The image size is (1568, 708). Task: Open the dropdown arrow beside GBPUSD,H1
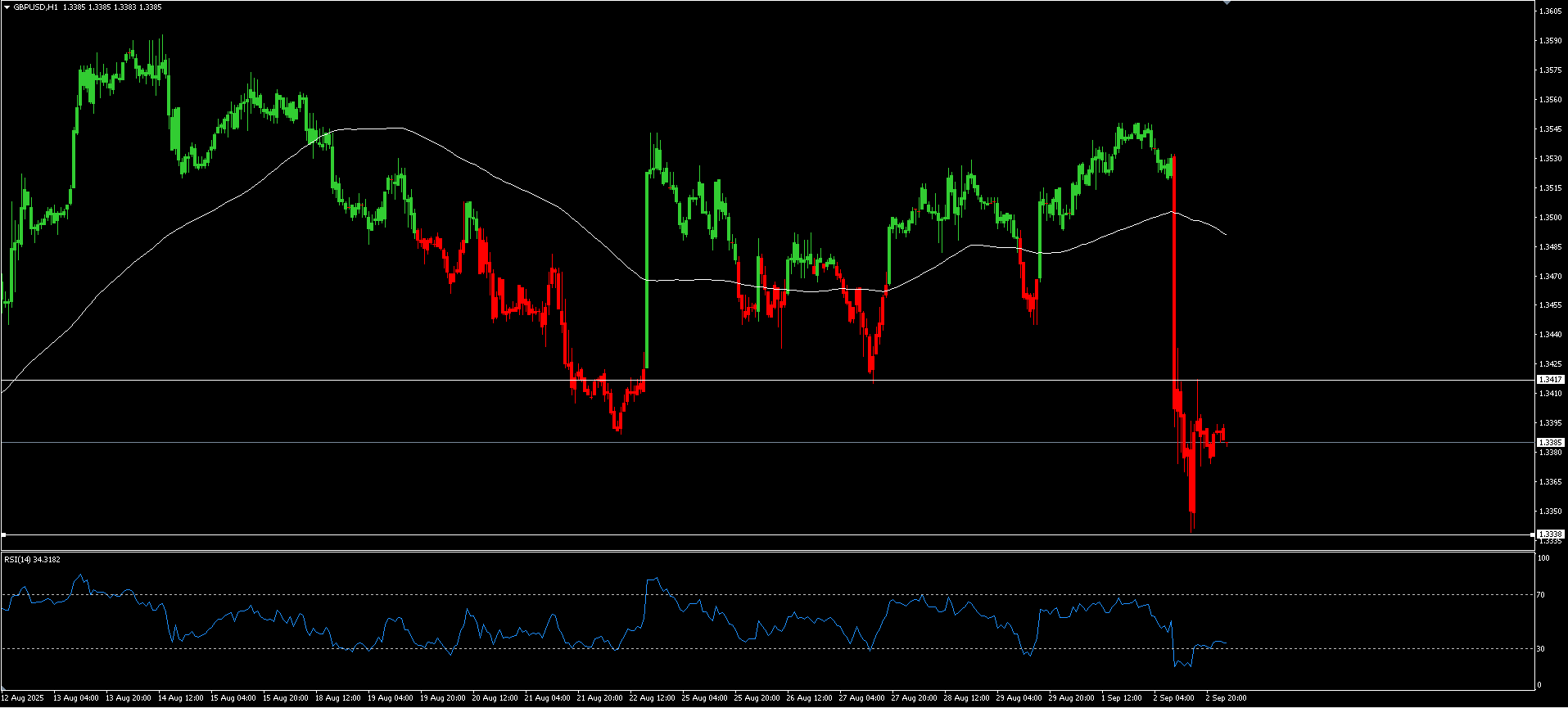(x=7, y=7)
